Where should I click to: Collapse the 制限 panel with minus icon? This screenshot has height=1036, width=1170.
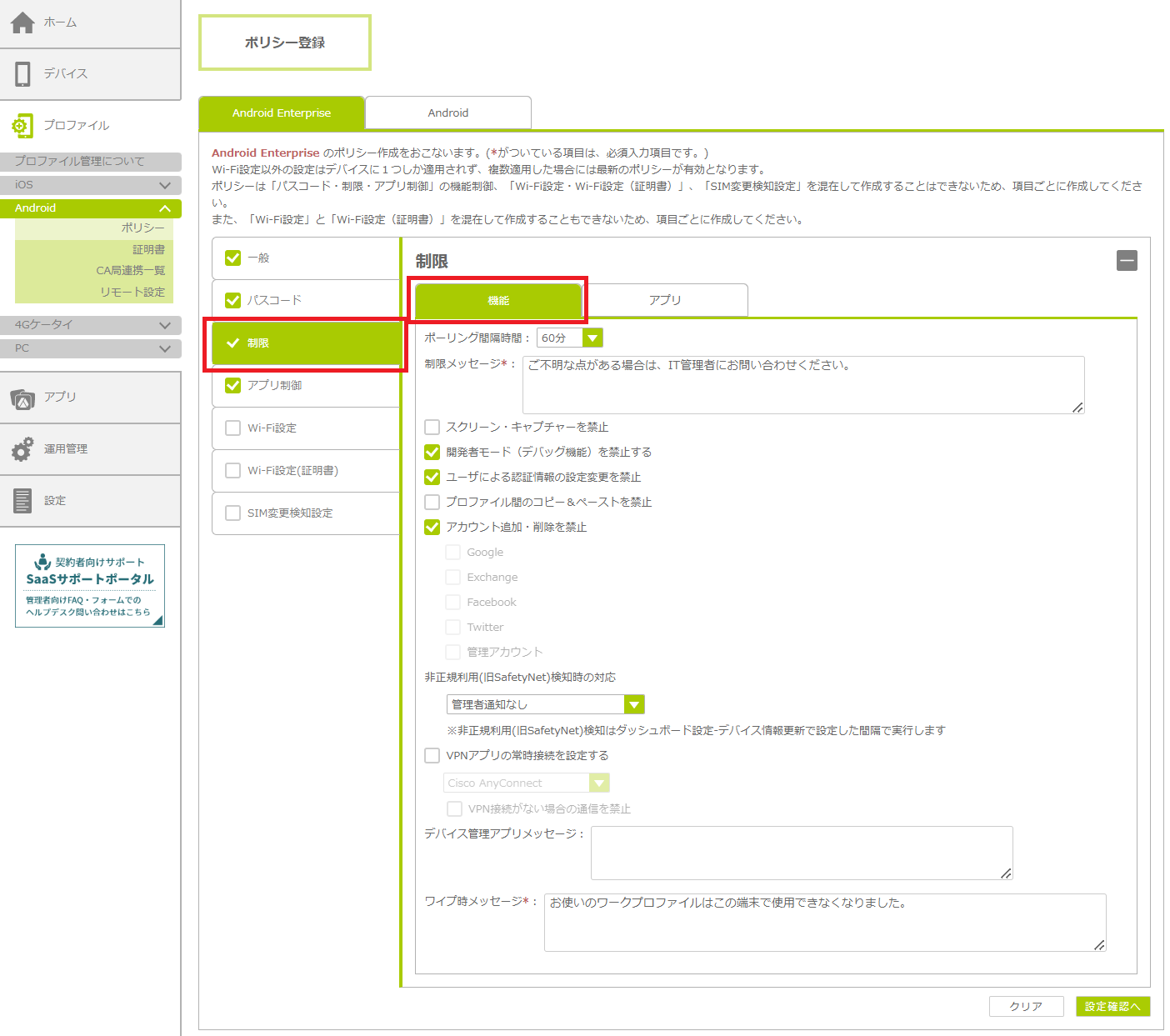pyautogui.click(x=1127, y=261)
